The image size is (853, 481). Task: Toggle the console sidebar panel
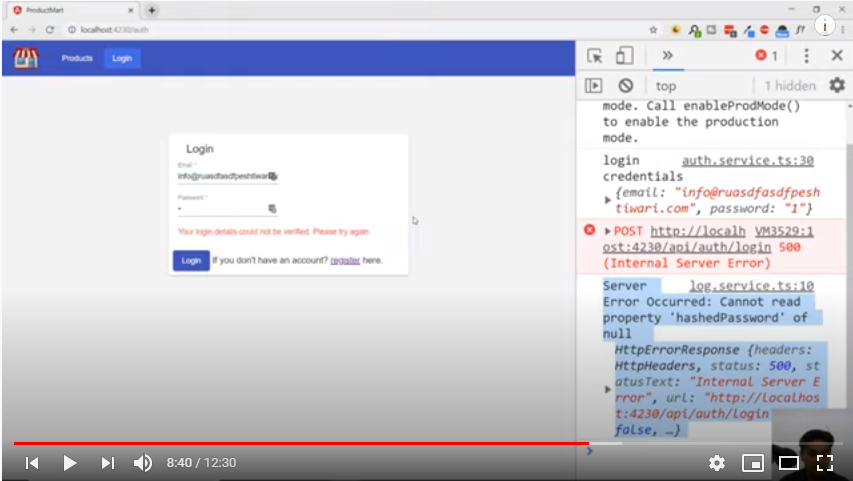click(594, 86)
